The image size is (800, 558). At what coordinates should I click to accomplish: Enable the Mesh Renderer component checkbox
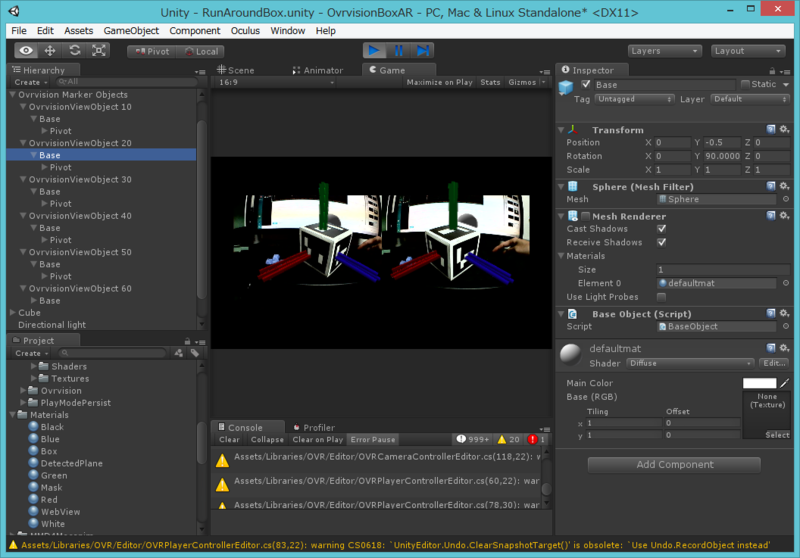[x=586, y=216]
